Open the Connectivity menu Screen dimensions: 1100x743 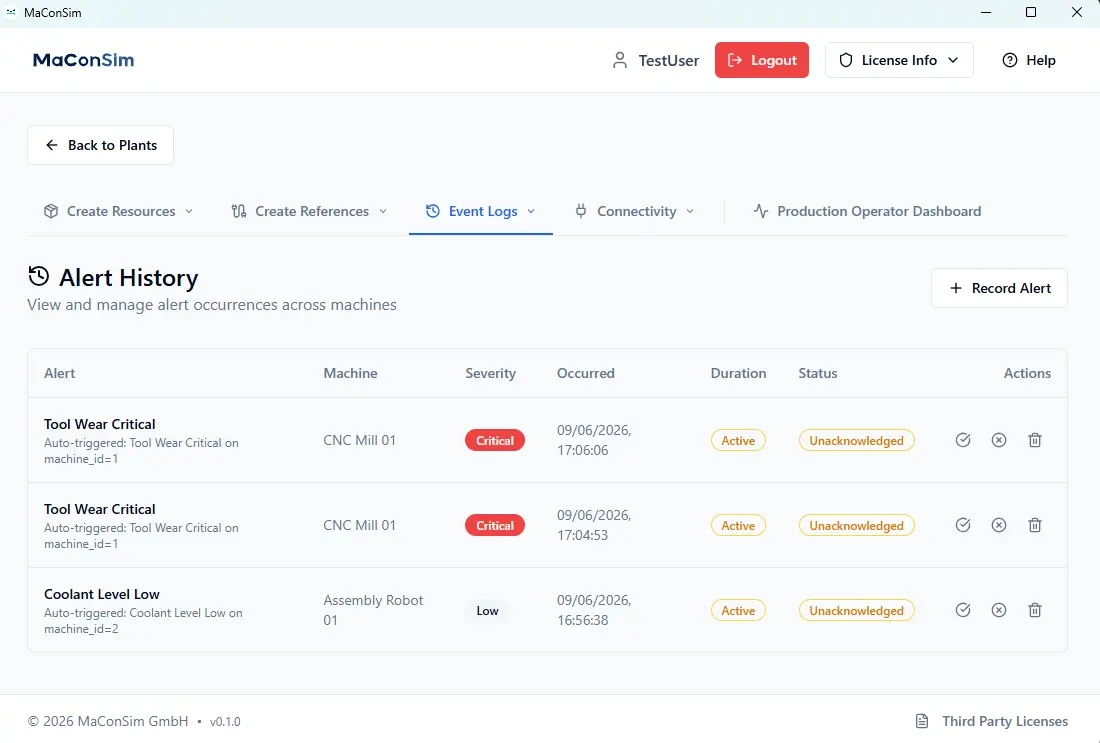click(x=635, y=211)
